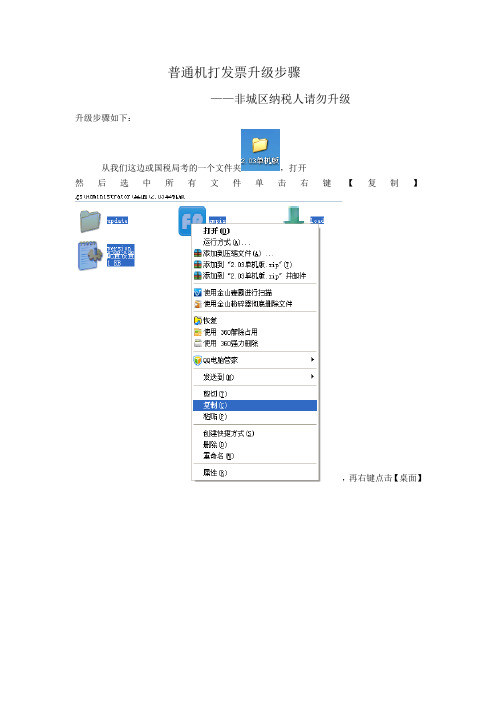Click the highlighted update folder name

117,220
